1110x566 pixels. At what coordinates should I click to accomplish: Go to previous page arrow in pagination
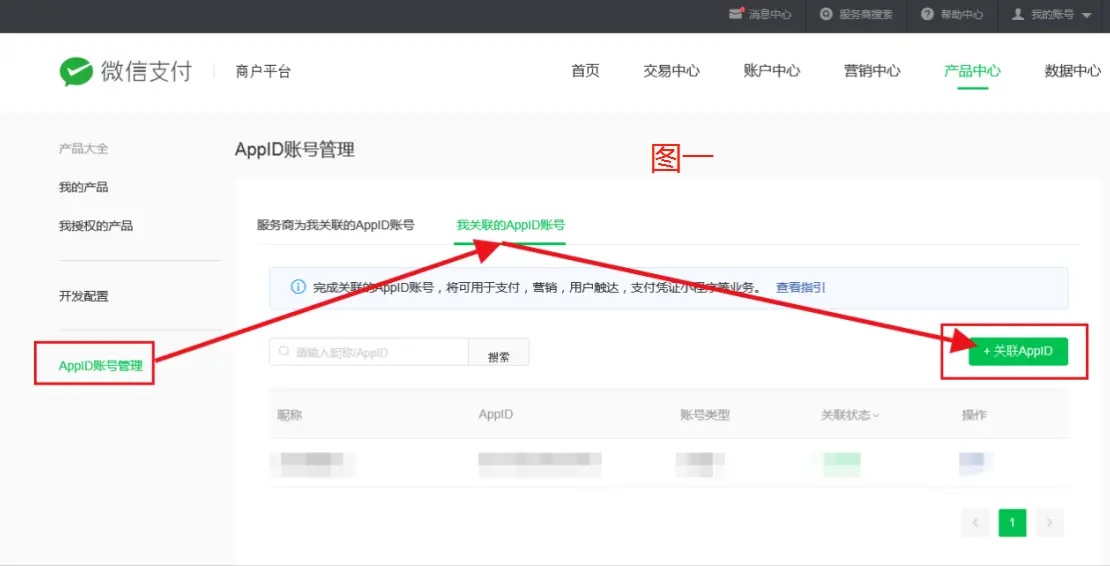point(975,522)
